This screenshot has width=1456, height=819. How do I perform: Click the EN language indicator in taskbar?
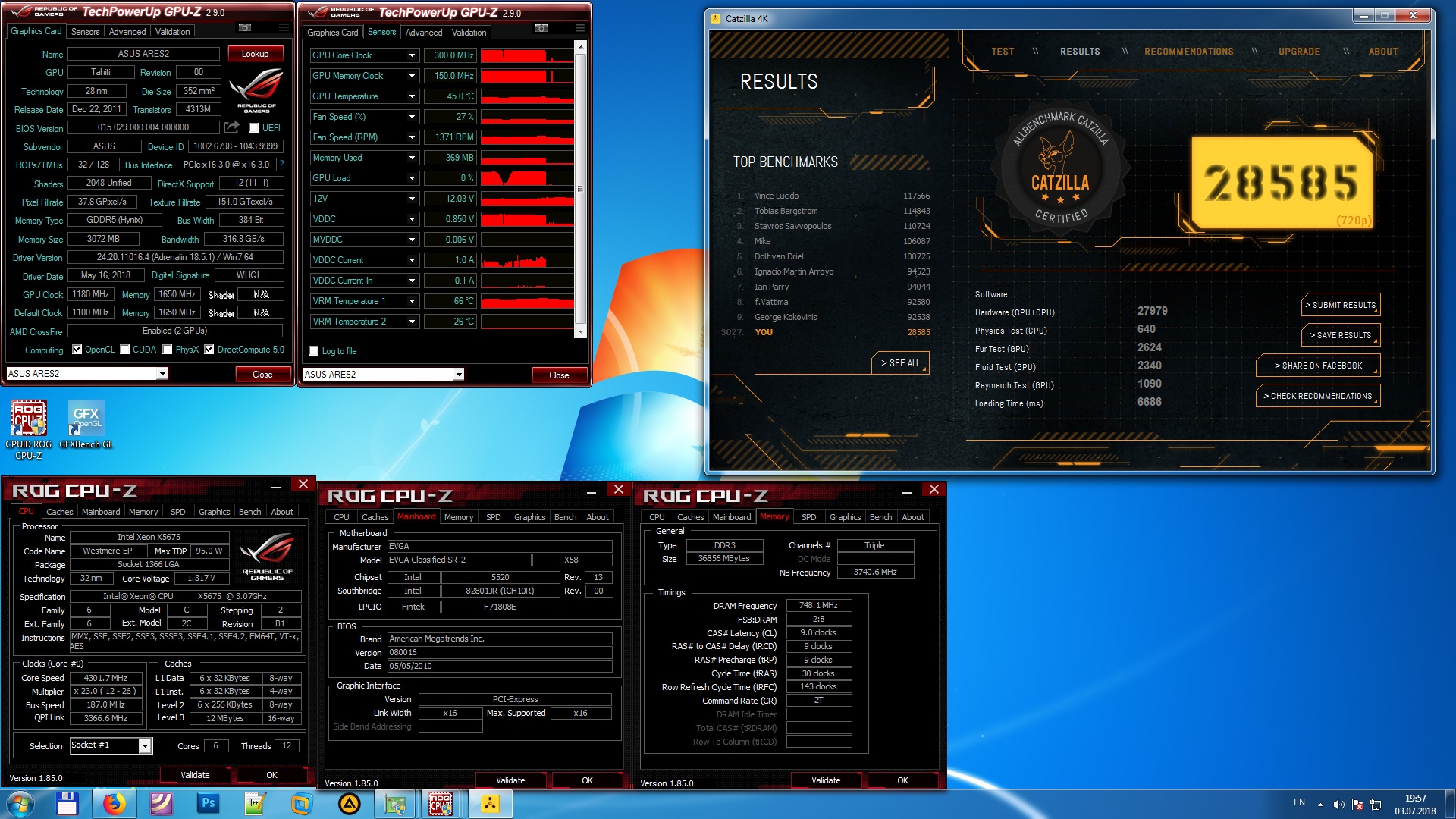[x=1299, y=802]
